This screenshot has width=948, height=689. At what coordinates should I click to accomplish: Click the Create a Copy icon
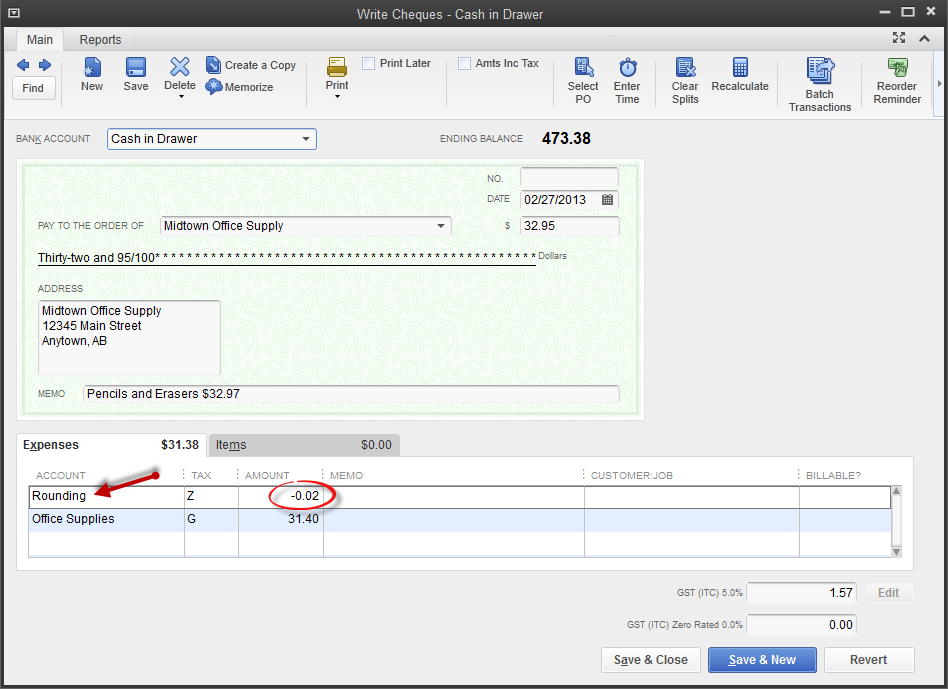[x=214, y=65]
